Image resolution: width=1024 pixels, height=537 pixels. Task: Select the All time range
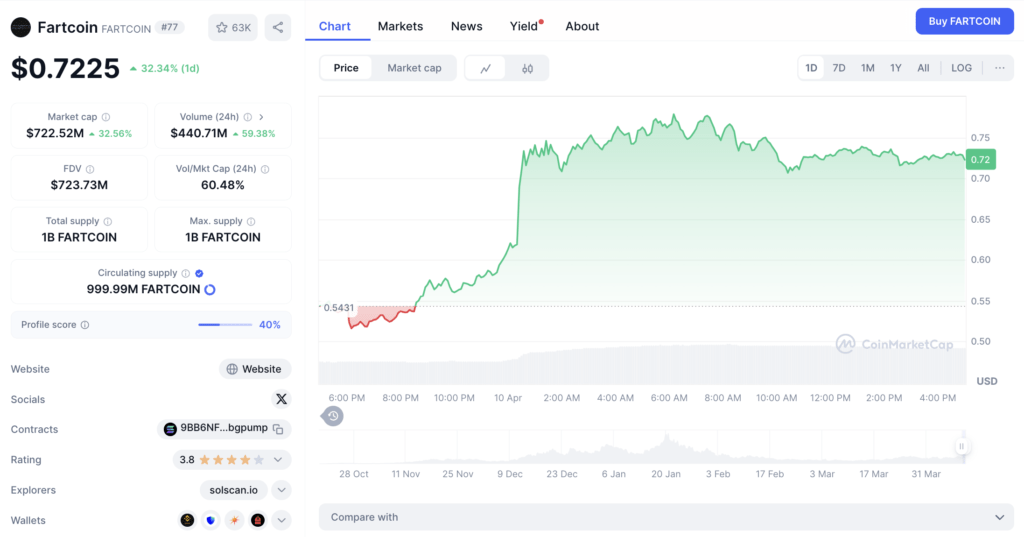[923, 68]
